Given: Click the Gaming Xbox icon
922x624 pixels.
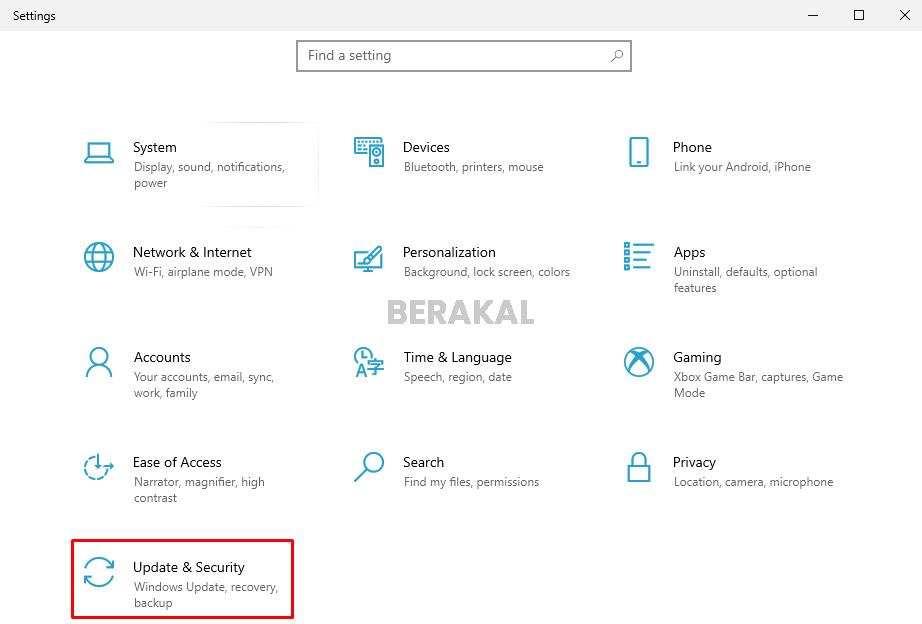Looking at the screenshot, I should 639,362.
